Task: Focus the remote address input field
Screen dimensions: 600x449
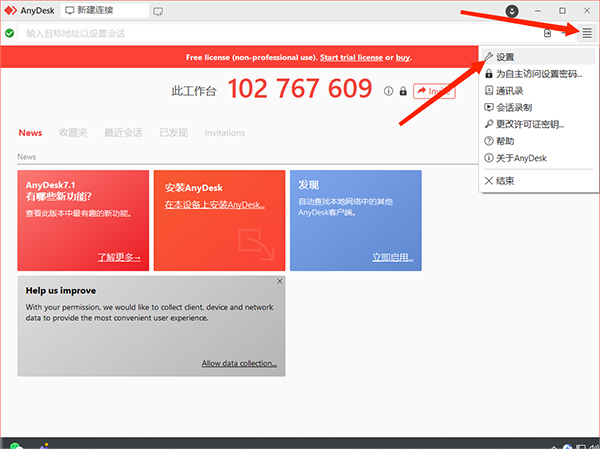Action: 279,33
